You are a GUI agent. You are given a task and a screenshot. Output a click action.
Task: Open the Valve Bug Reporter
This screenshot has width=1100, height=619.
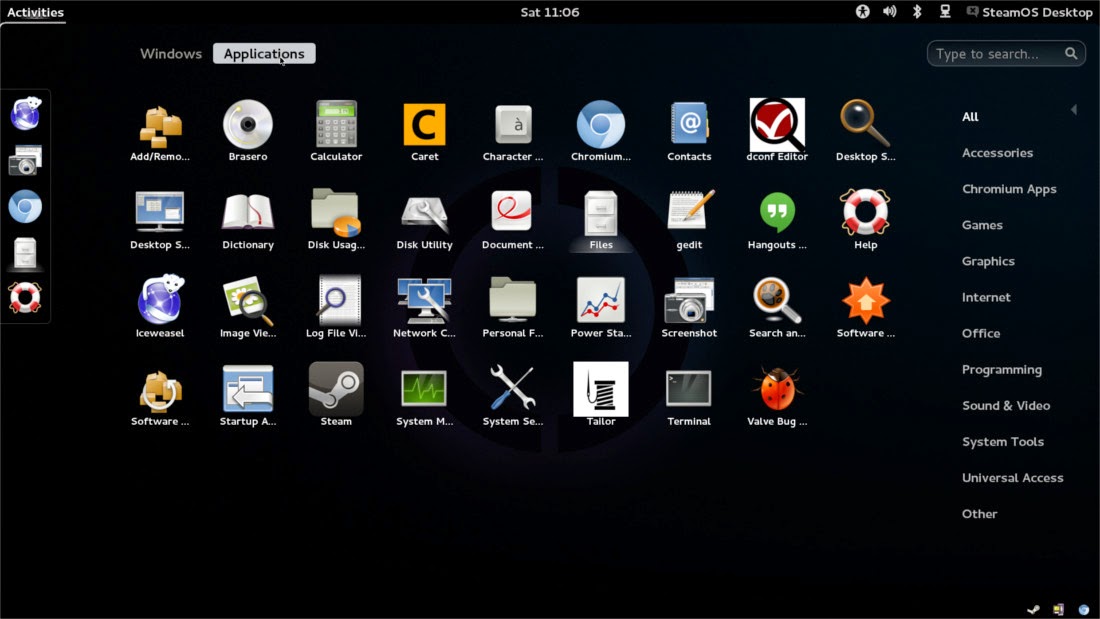(x=777, y=392)
